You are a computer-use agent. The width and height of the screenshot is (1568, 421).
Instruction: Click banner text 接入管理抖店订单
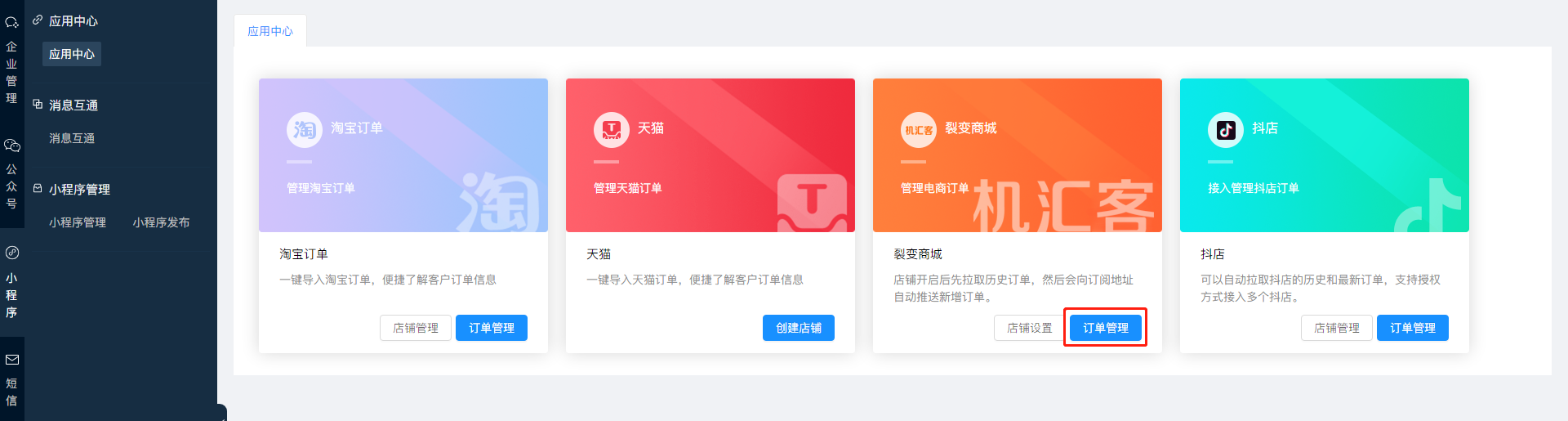pyautogui.click(x=1254, y=188)
